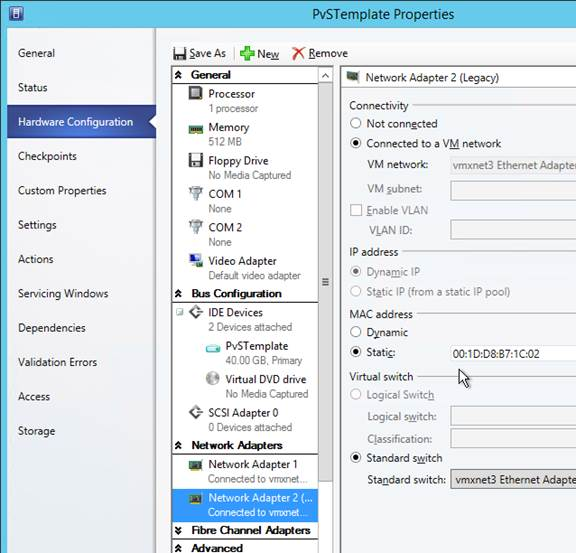Expand the Fibre Channel Adapters section
Viewport: 576px width, 553px height.
179,530
